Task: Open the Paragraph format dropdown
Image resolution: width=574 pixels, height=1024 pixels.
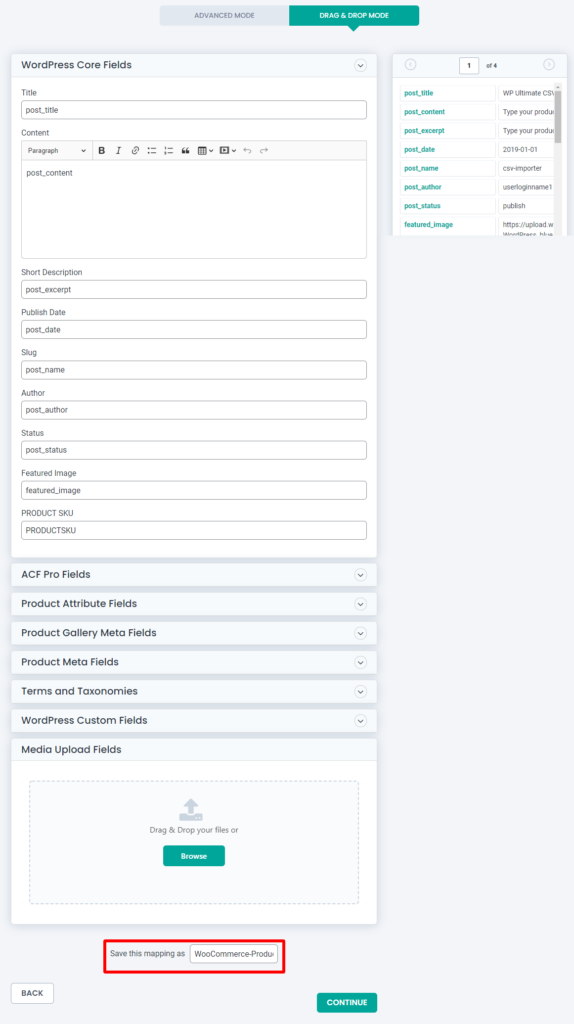Action: click(57, 150)
